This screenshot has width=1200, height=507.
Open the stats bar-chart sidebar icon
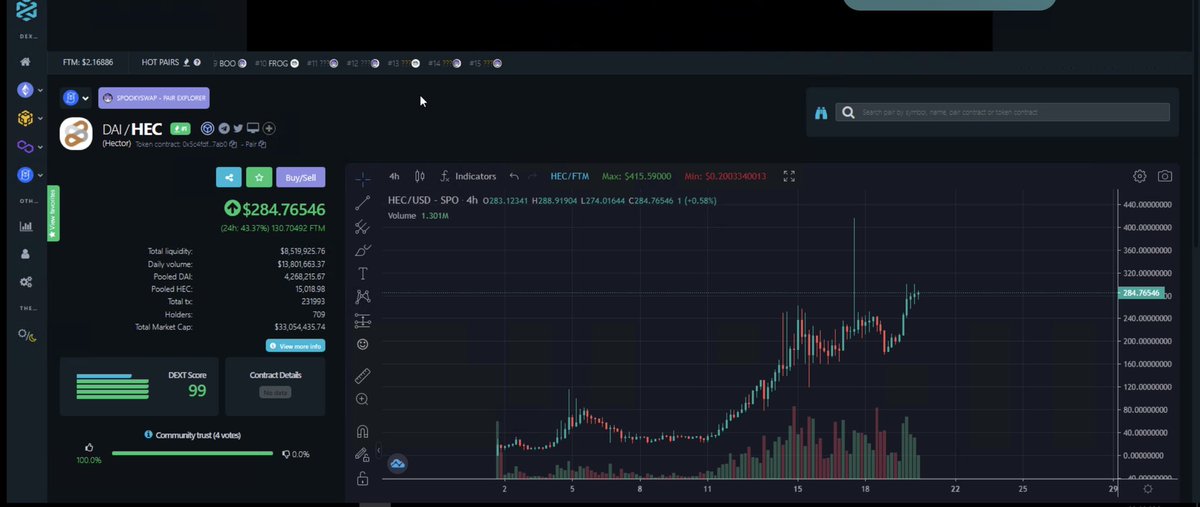(25, 226)
